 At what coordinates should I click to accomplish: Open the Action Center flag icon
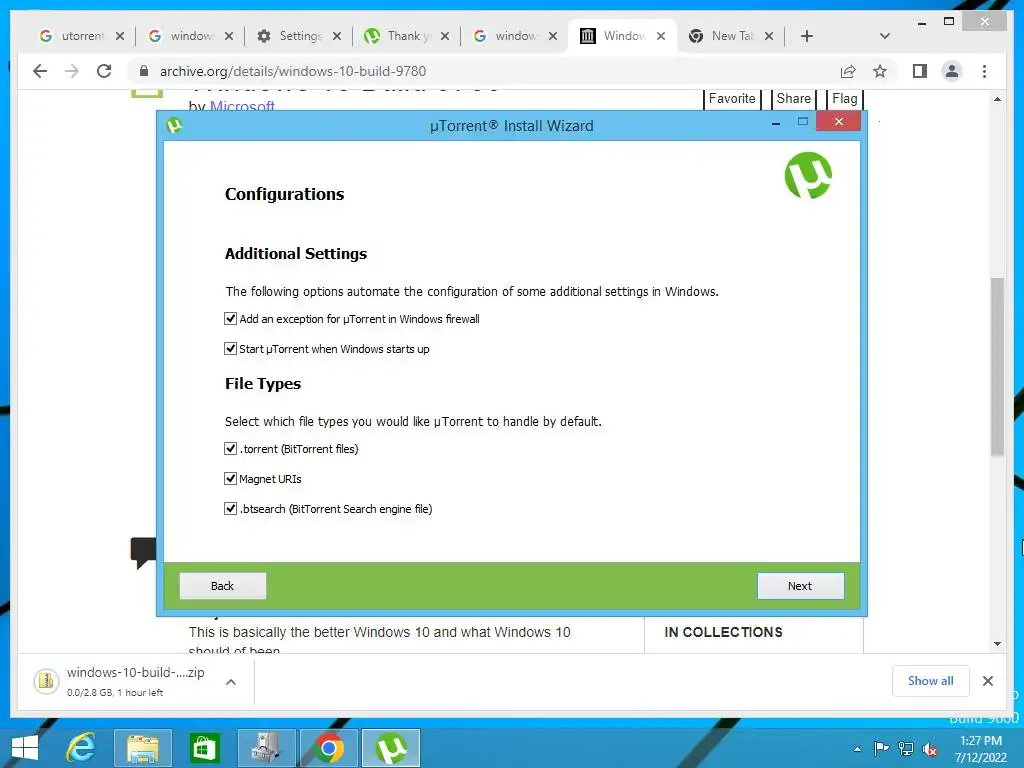click(x=881, y=748)
